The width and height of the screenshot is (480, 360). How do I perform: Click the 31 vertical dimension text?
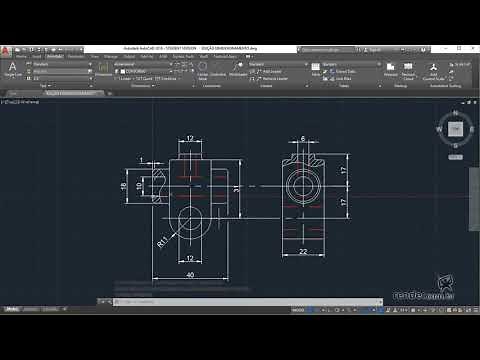(237, 188)
